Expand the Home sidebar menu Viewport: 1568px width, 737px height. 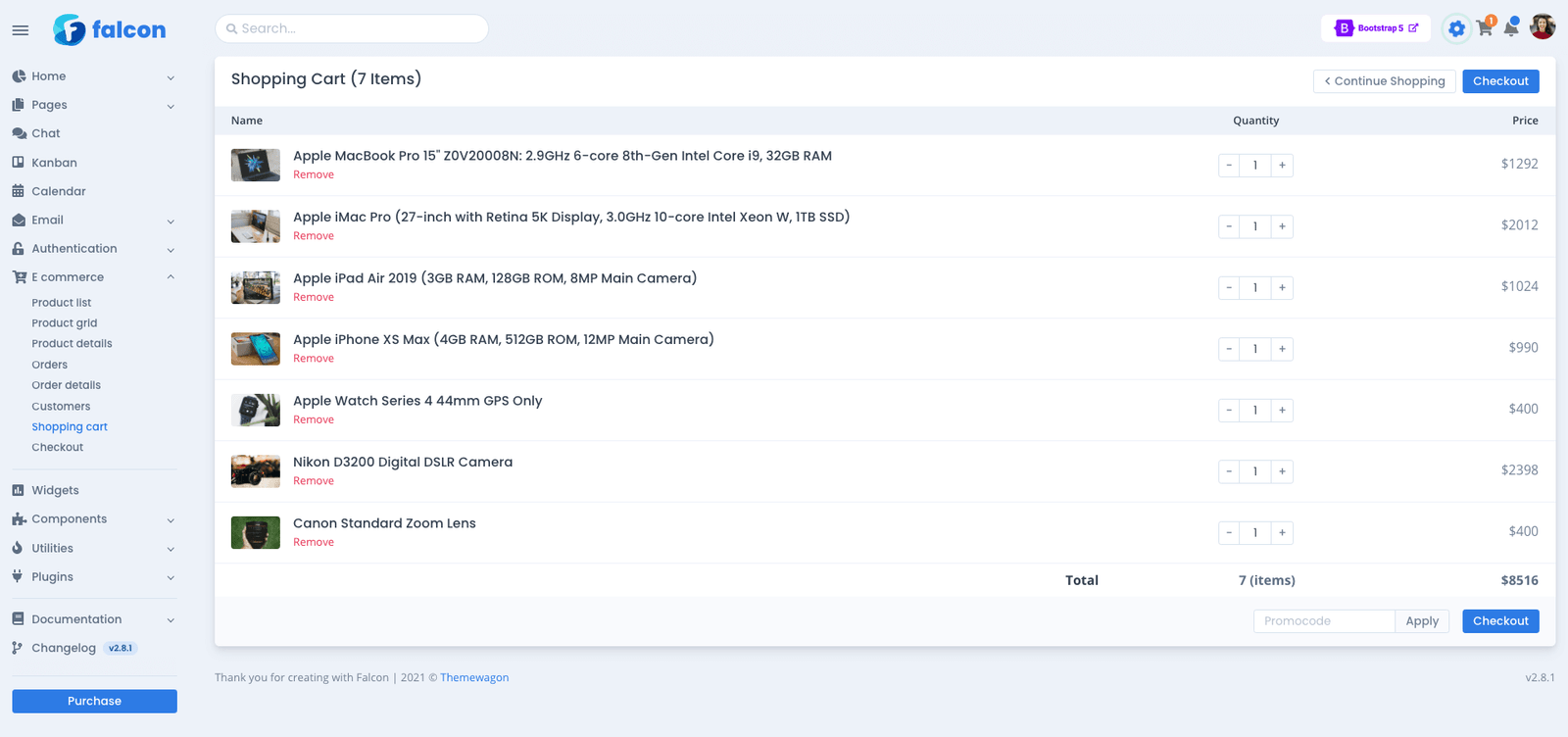(x=93, y=76)
